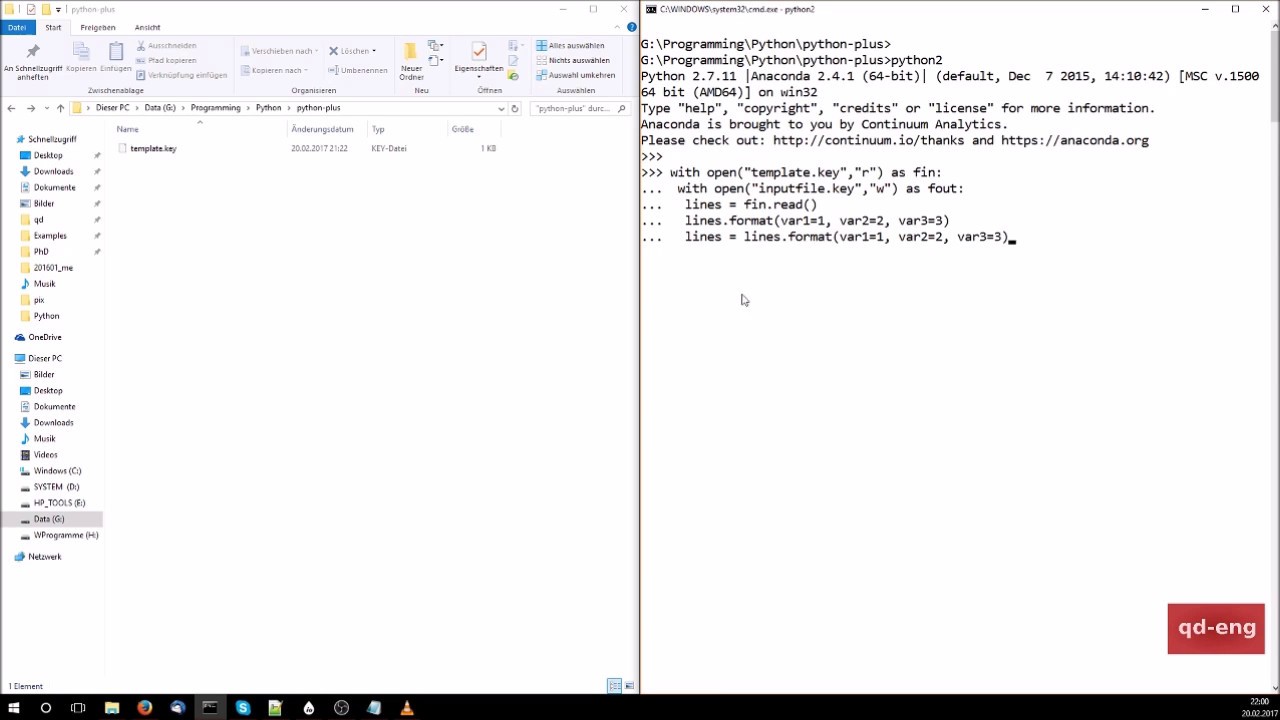Select OneDrive in the navigation pane
Image resolution: width=1280 pixels, height=720 pixels.
coord(45,337)
